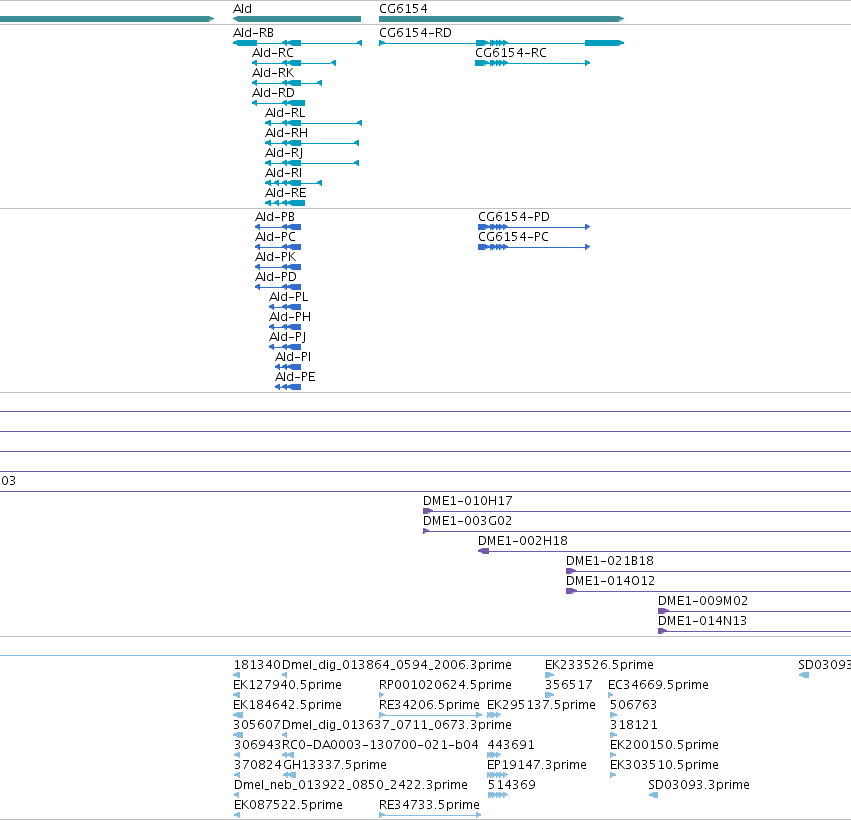Click the DME1-009M02 clone label

702,601
